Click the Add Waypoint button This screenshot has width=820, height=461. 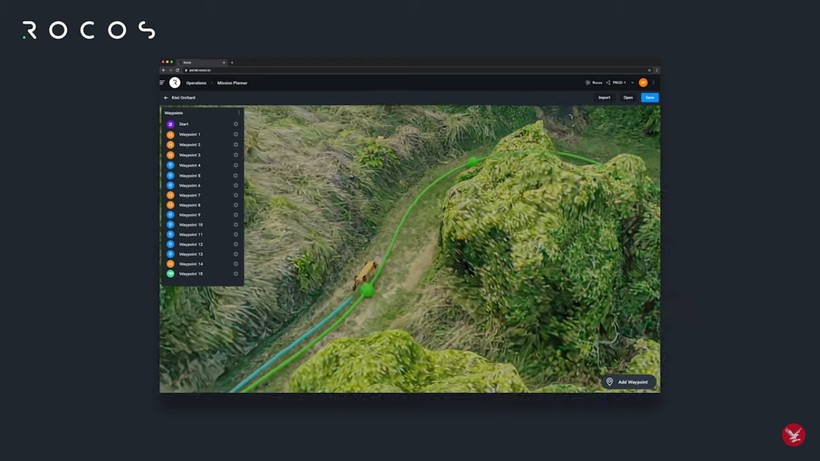(x=628, y=382)
